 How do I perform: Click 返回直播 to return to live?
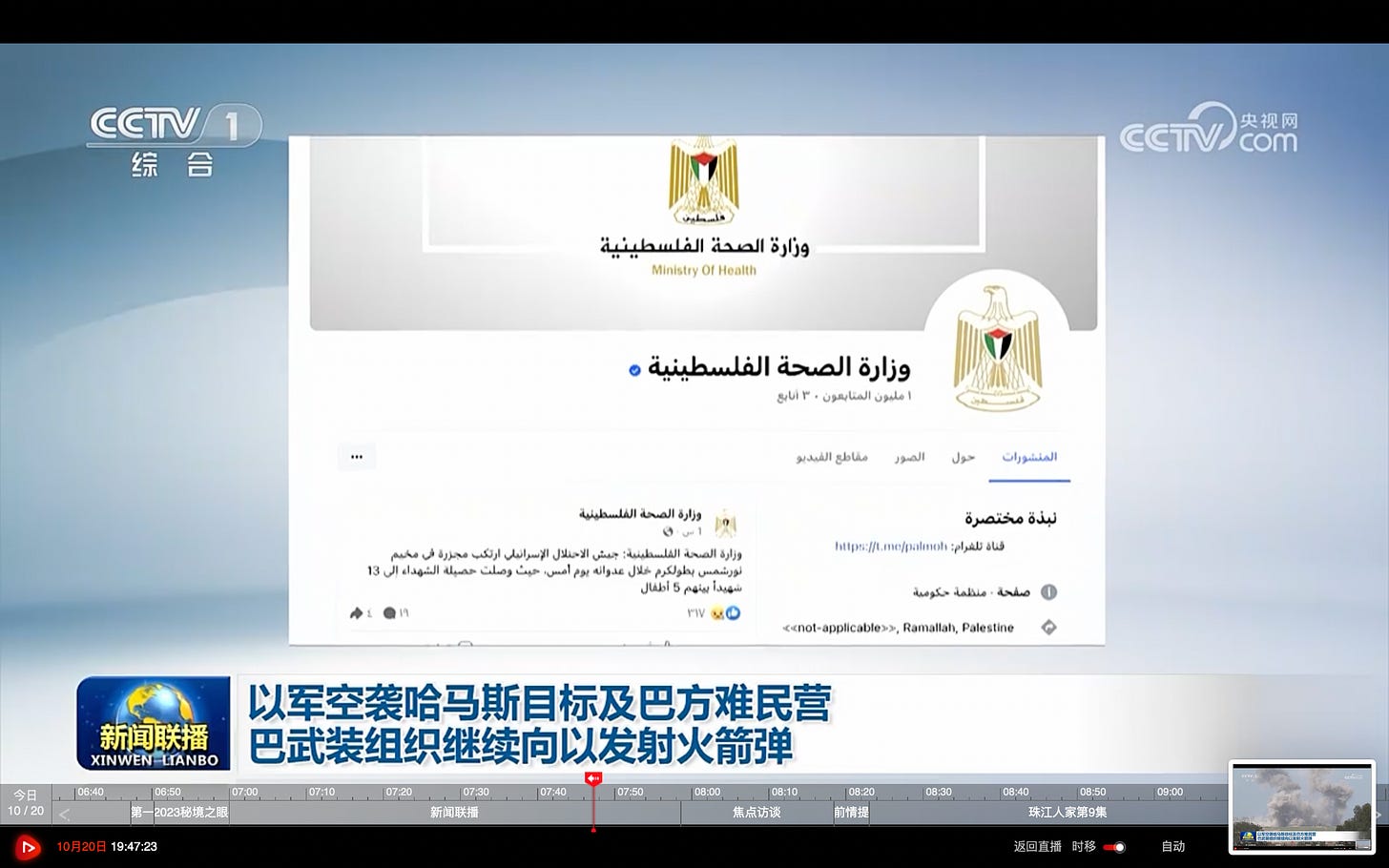click(1037, 847)
